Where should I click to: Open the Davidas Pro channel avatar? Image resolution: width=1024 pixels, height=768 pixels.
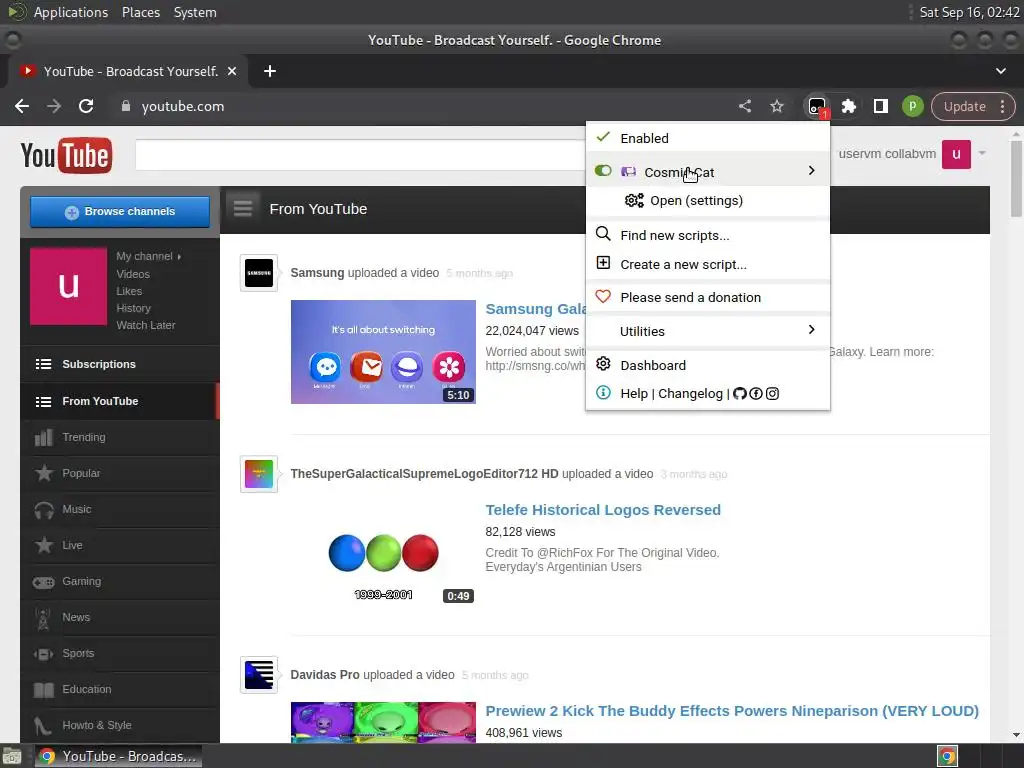click(x=259, y=675)
